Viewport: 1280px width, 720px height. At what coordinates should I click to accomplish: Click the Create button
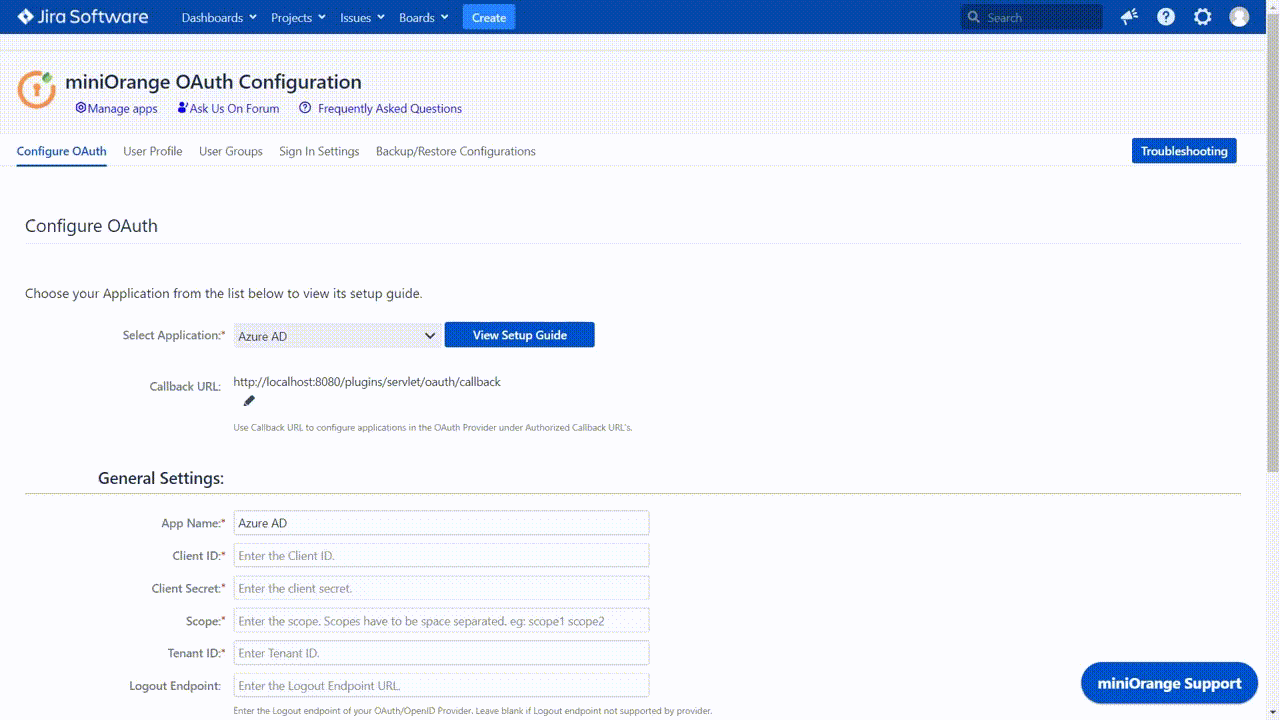[489, 17]
